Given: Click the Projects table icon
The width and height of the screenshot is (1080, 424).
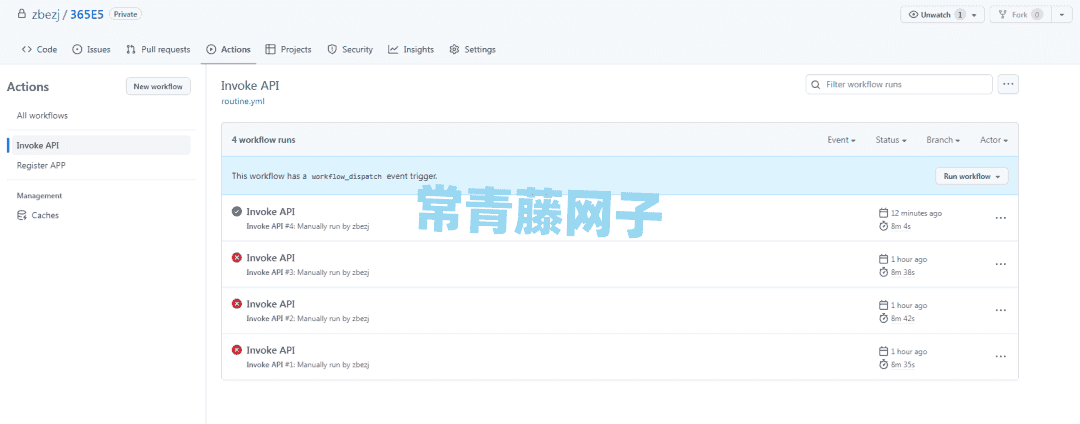Looking at the screenshot, I should [270, 50].
